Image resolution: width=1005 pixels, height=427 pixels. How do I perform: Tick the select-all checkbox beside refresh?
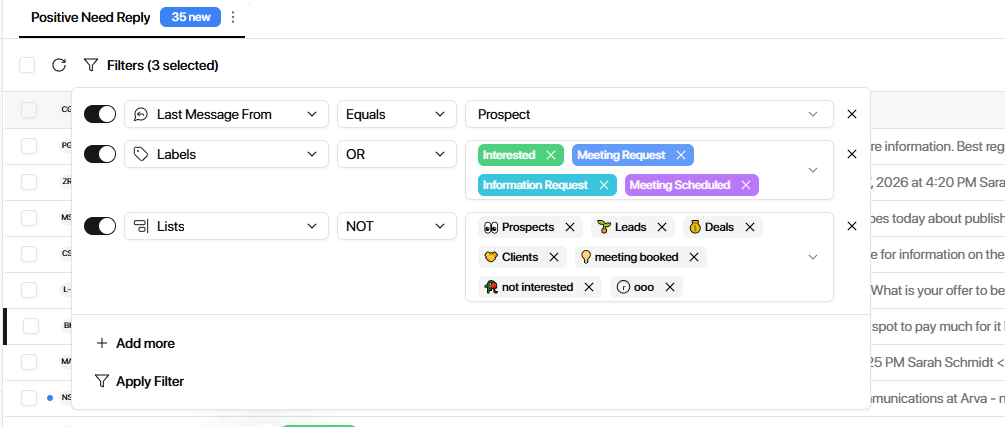pos(27,65)
